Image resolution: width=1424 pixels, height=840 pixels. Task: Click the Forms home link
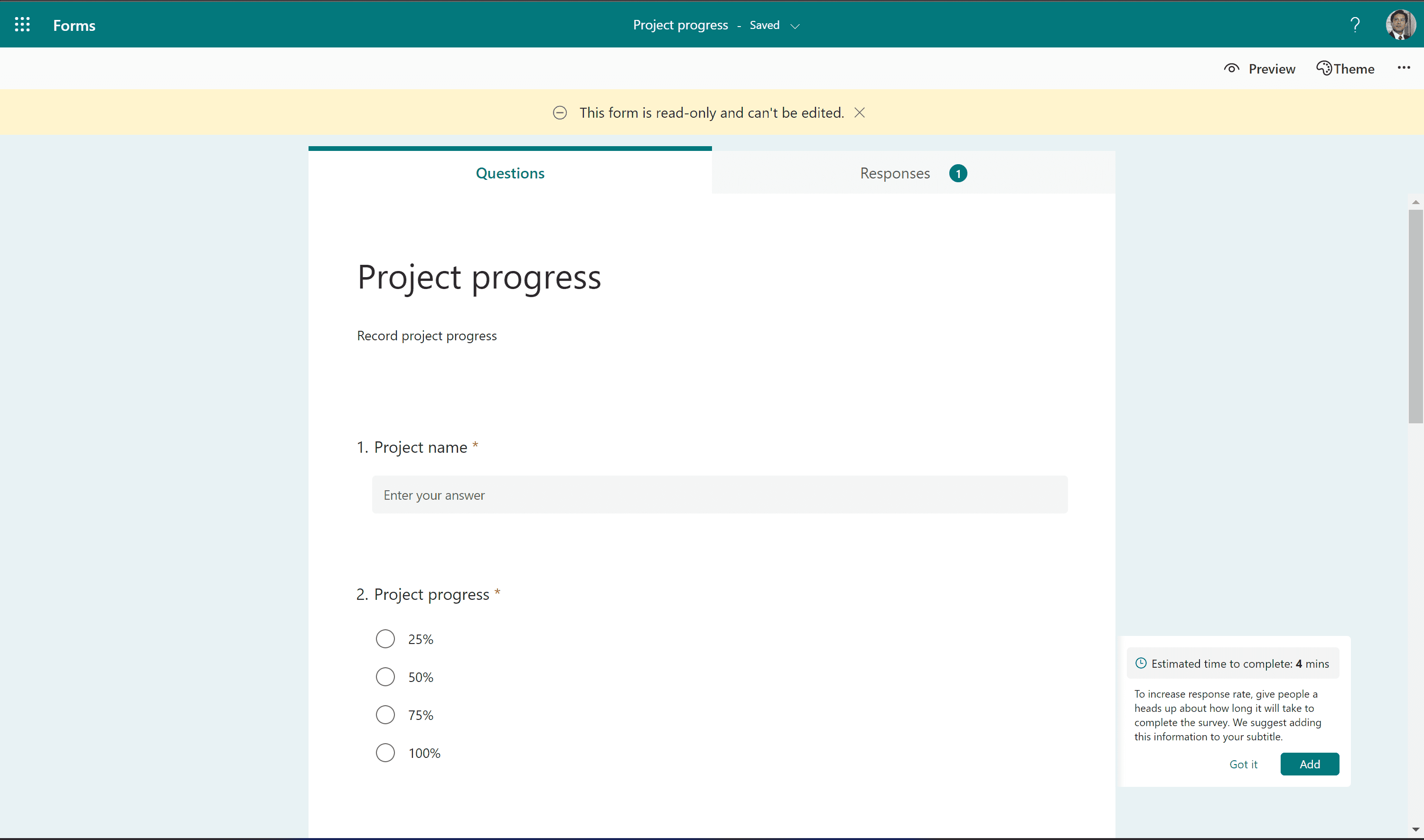(x=74, y=26)
